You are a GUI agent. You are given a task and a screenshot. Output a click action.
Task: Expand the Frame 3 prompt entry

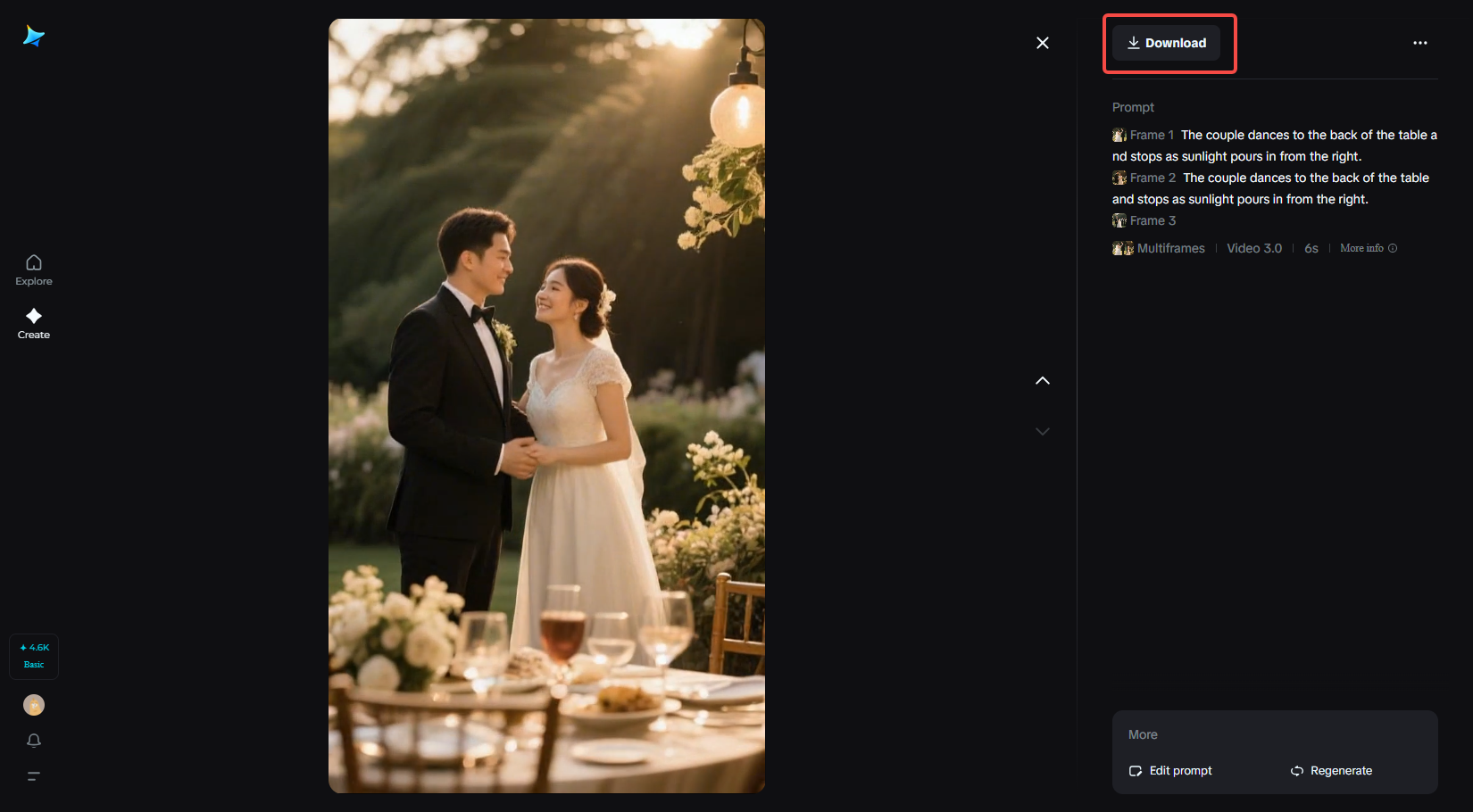1152,220
